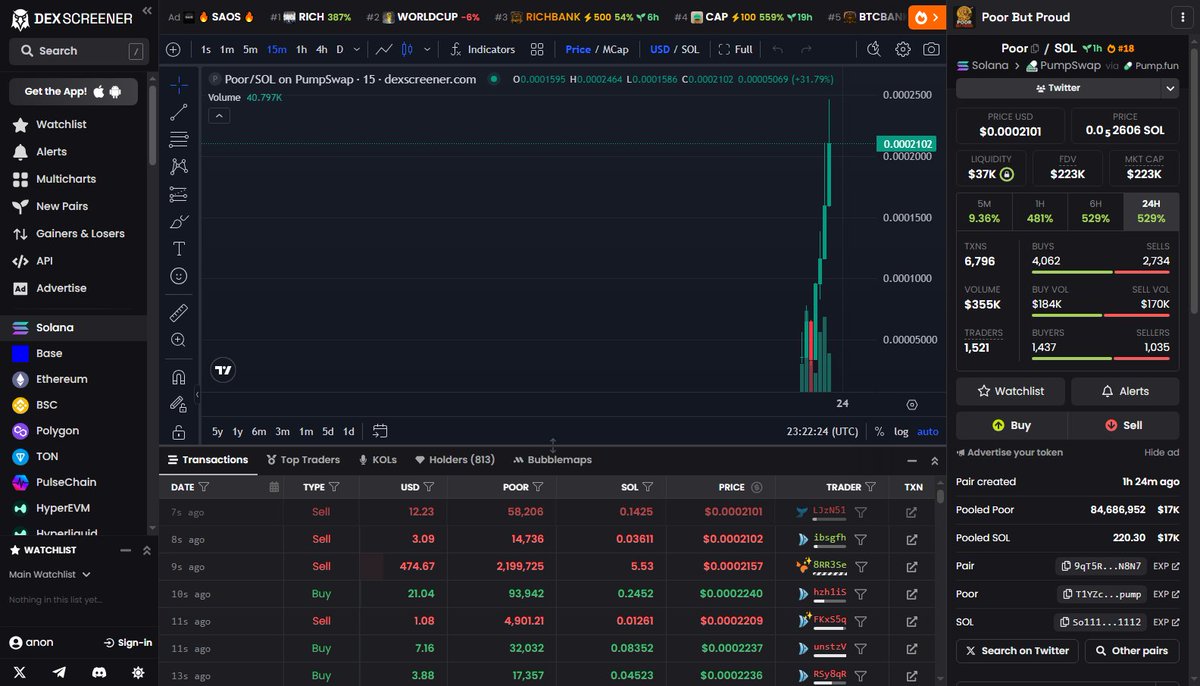Click Search on Twitter button

[x=1016, y=650]
